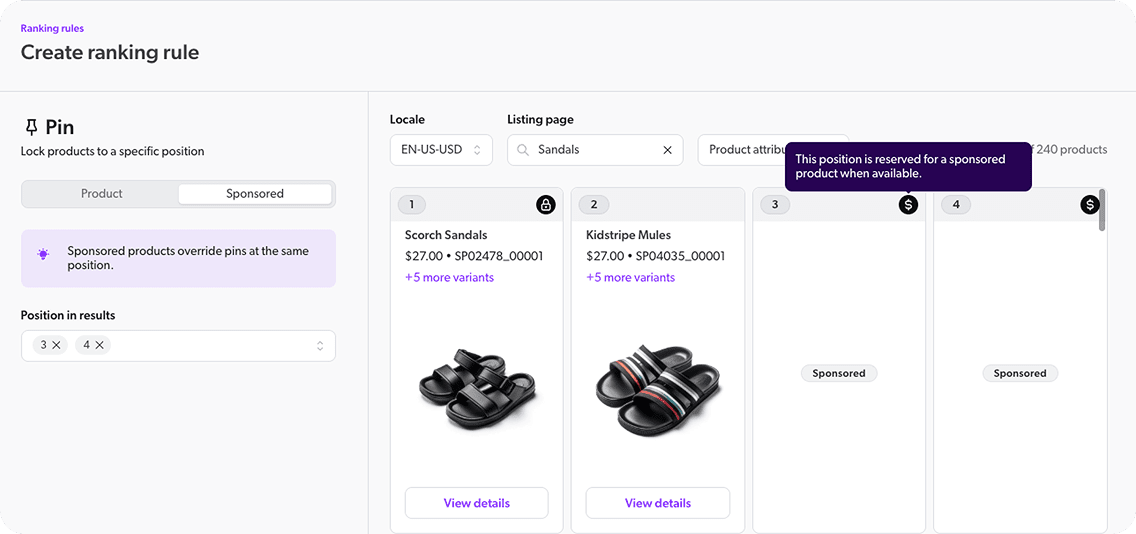This screenshot has width=1136, height=534.
Task: Remove position 4 chip from results
Action: pyautogui.click(x=100, y=345)
